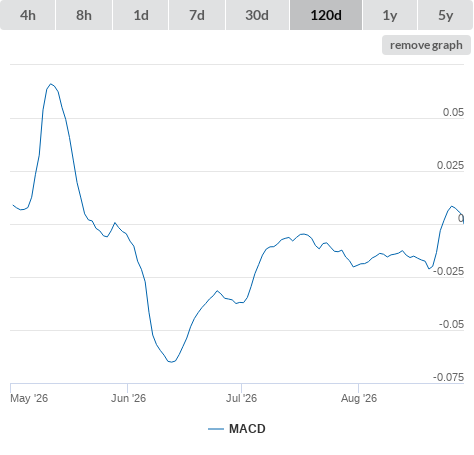Click the active 120d range tab
Screen dimensions: 474x455
point(326,15)
